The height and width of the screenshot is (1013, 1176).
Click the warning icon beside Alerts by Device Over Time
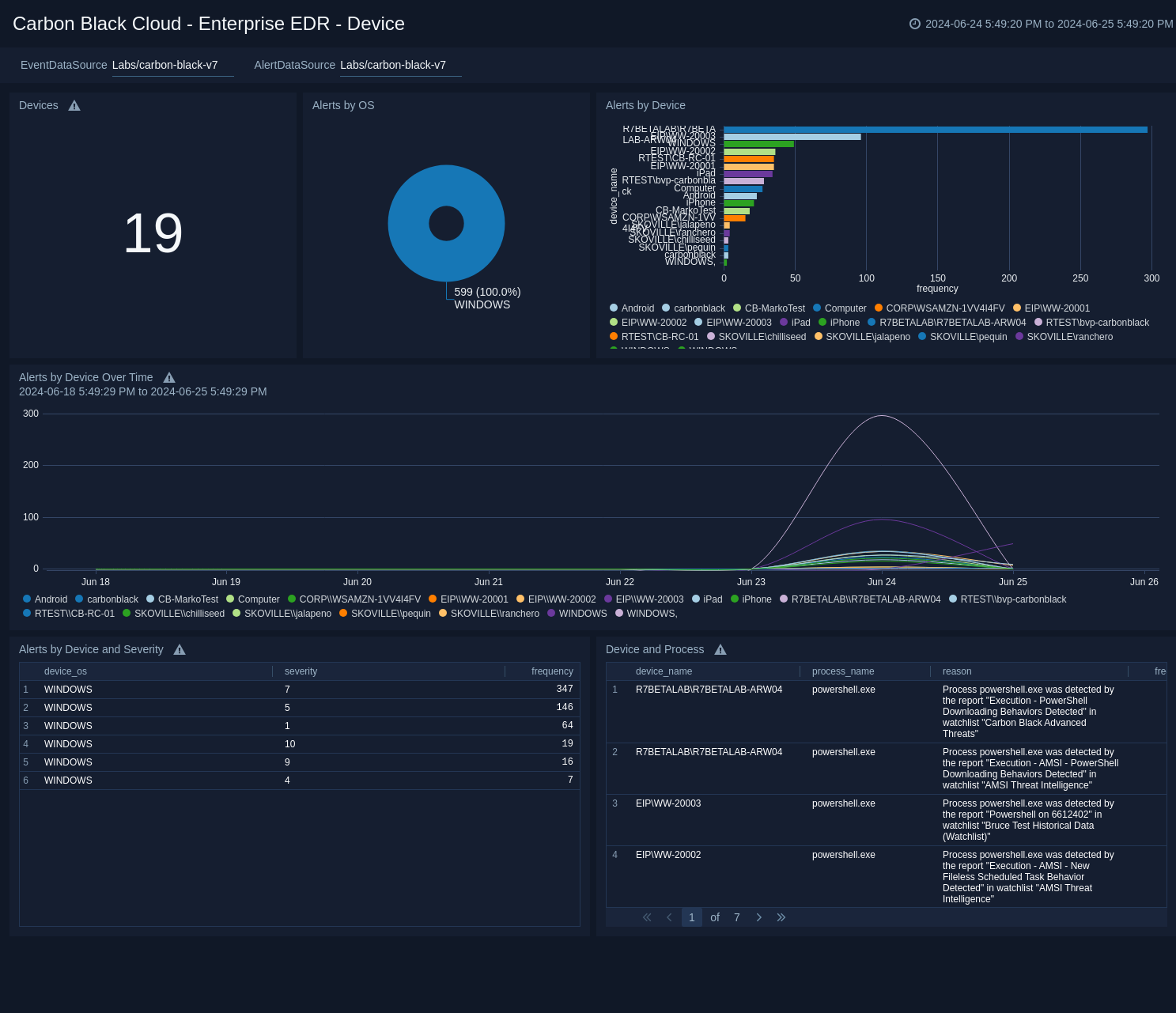click(169, 377)
